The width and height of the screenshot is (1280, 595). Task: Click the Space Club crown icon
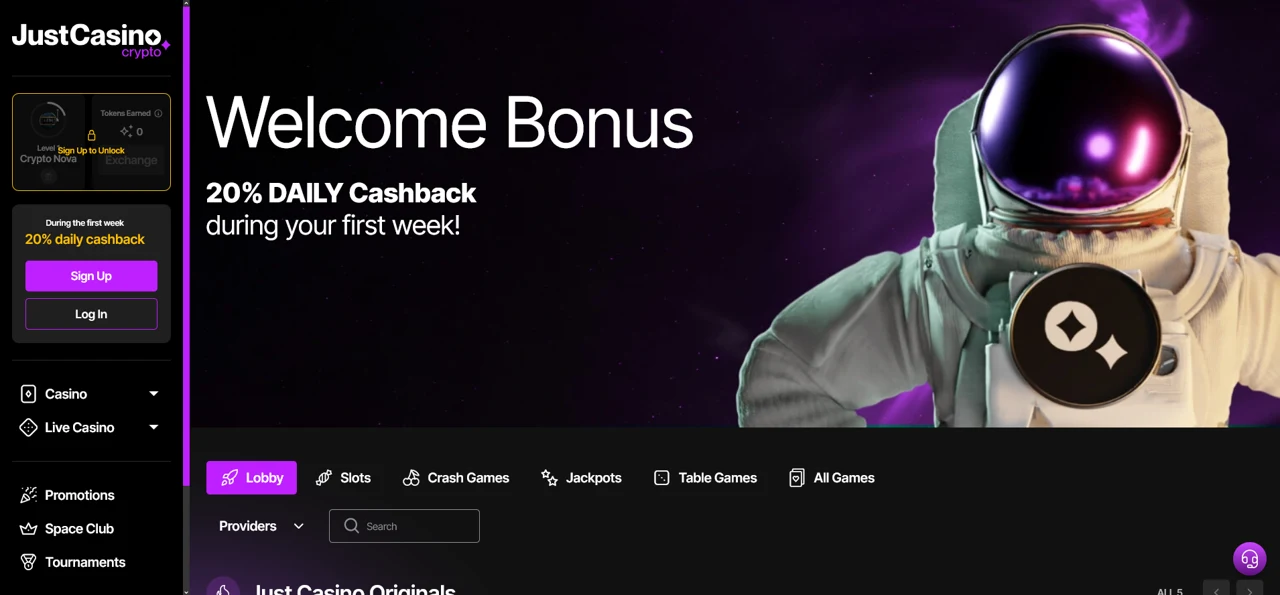29,529
